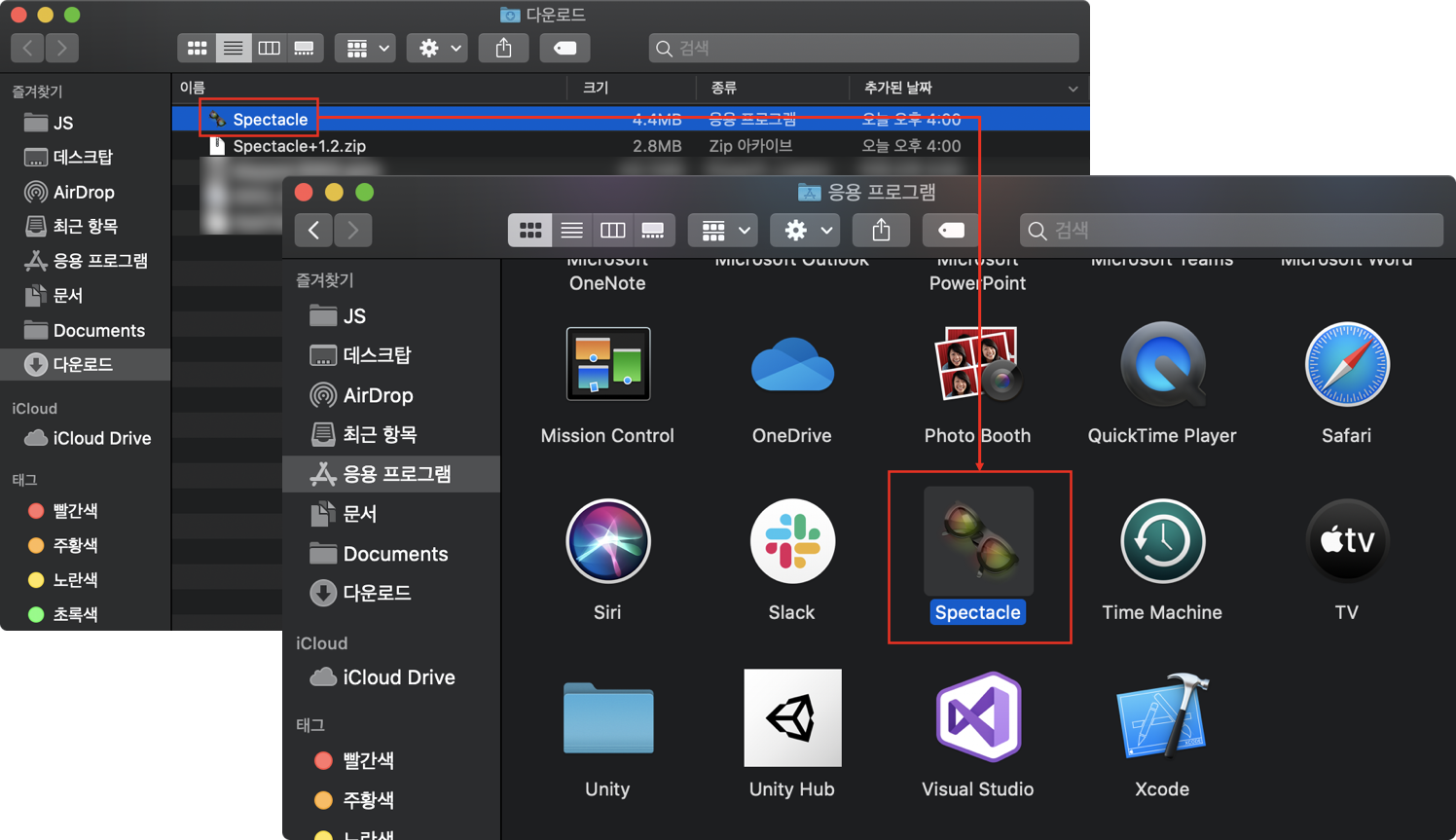Open 문서 in Downloads window sidebar
1456x840 pixels.
point(86,295)
